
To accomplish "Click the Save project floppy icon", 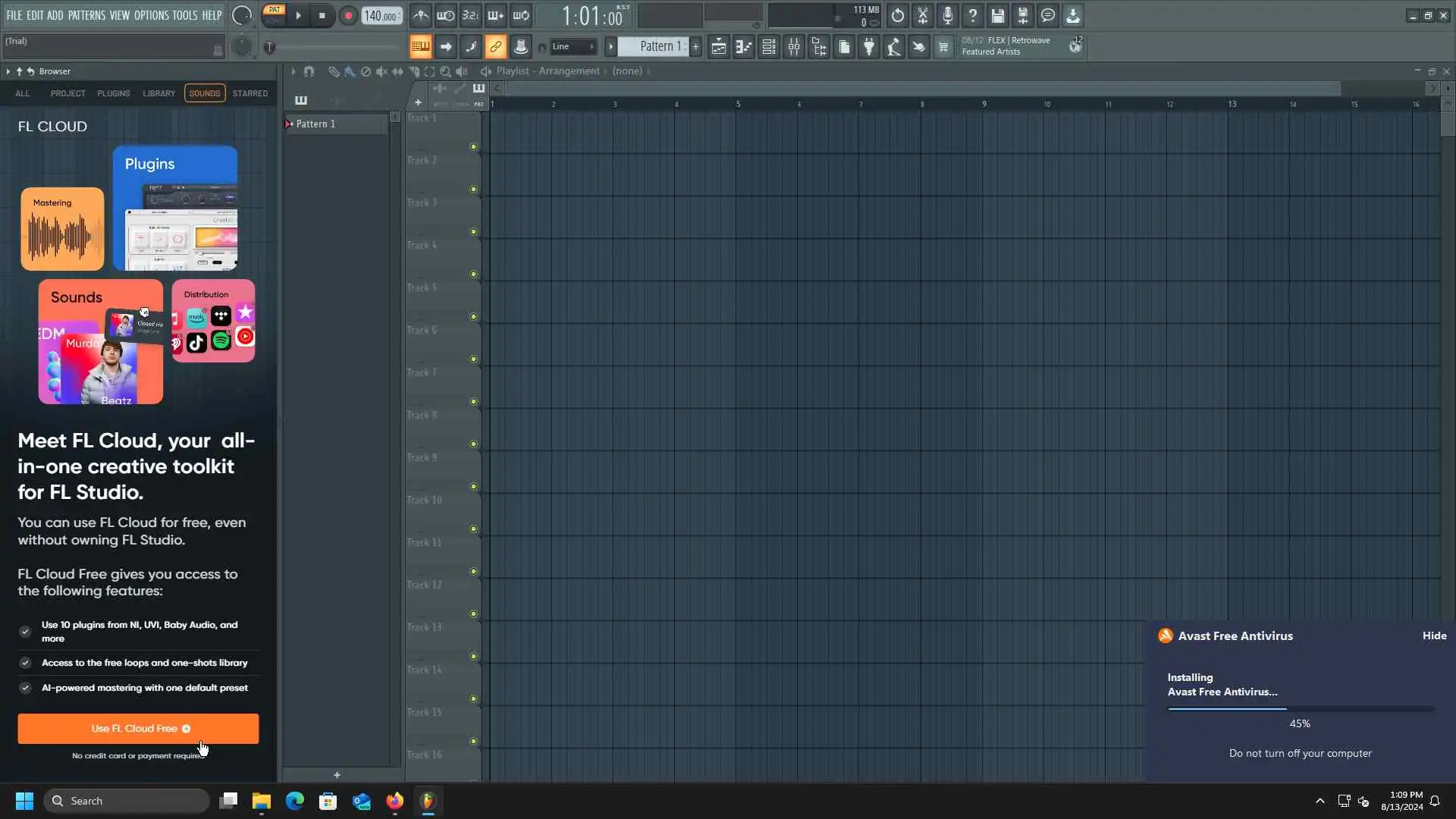I will pos(998,15).
